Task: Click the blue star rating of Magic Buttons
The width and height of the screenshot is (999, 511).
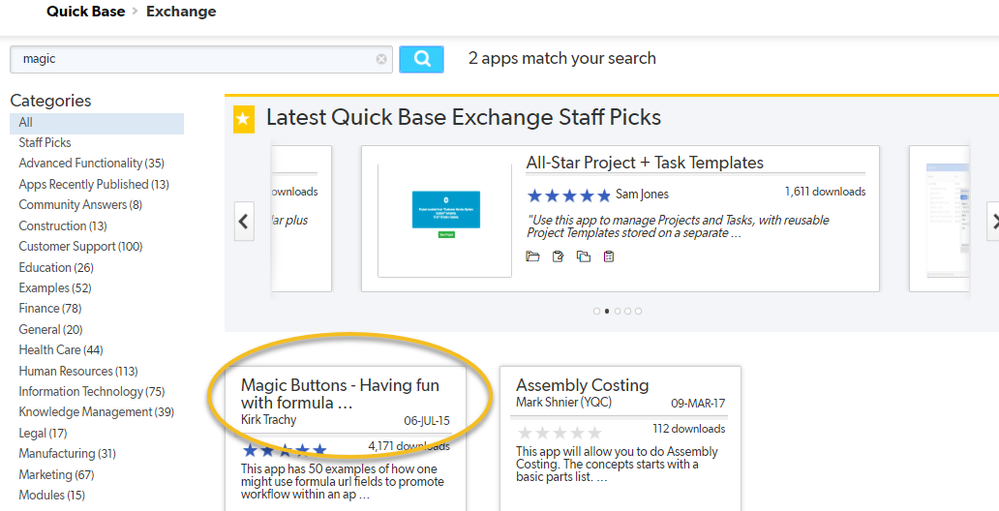Action: tap(285, 450)
